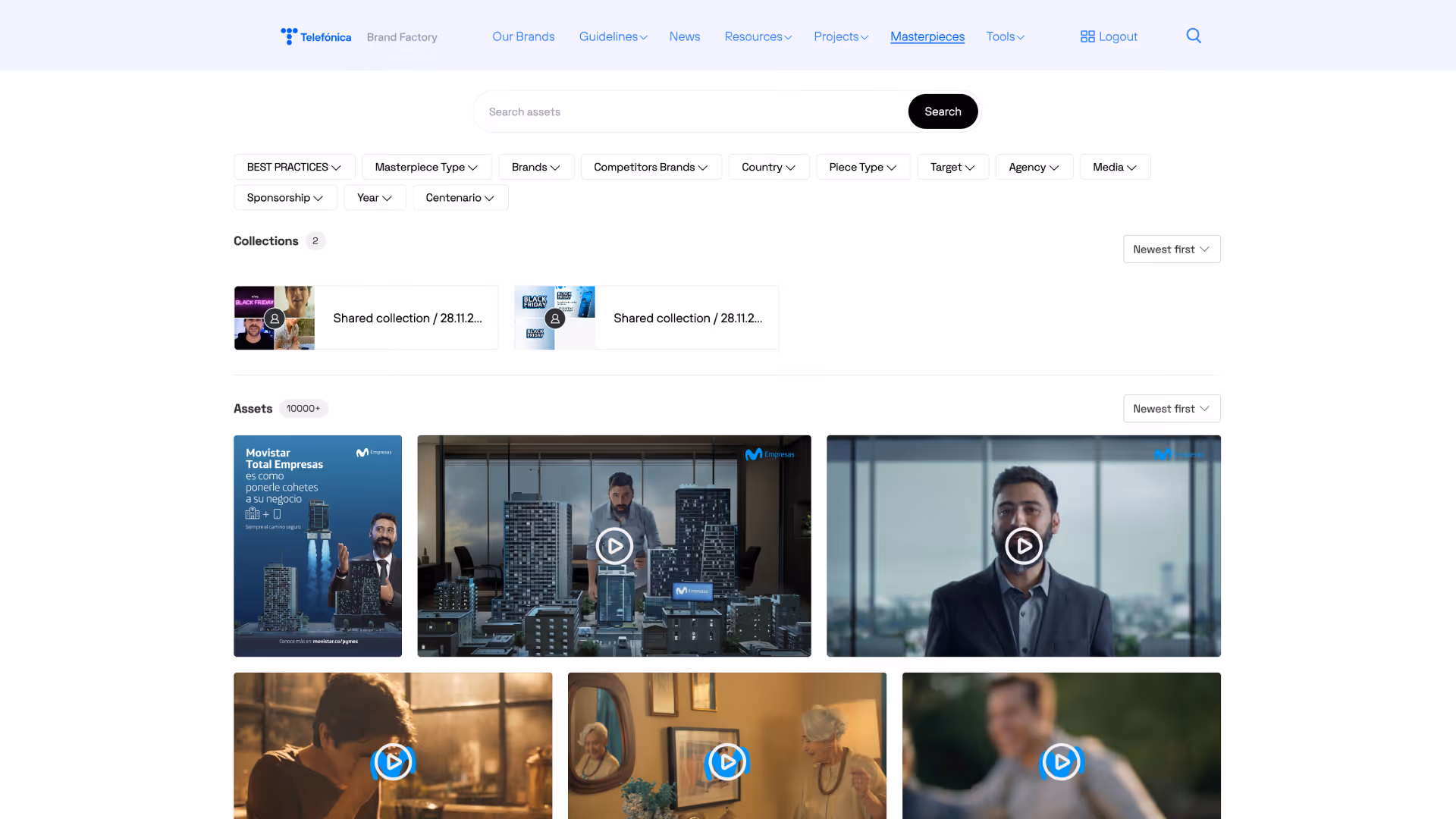
Task: Go to Our Brands page
Action: tap(523, 36)
